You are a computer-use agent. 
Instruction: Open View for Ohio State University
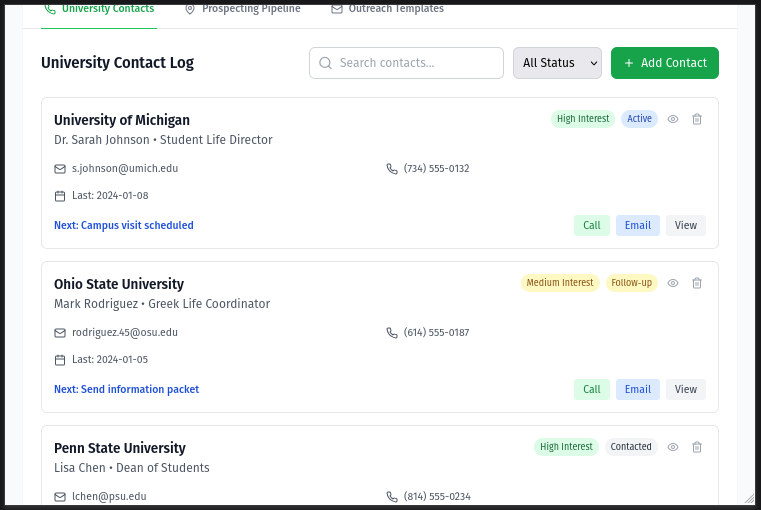(685, 389)
